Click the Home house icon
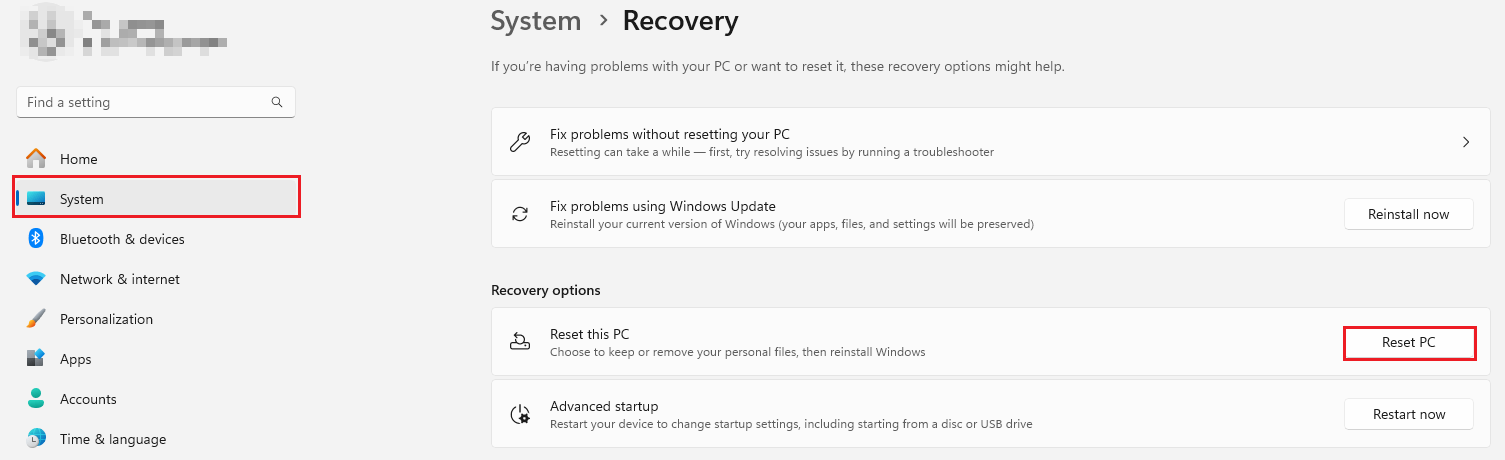The width and height of the screenshot is (1505, 460). tap(36, 159)
